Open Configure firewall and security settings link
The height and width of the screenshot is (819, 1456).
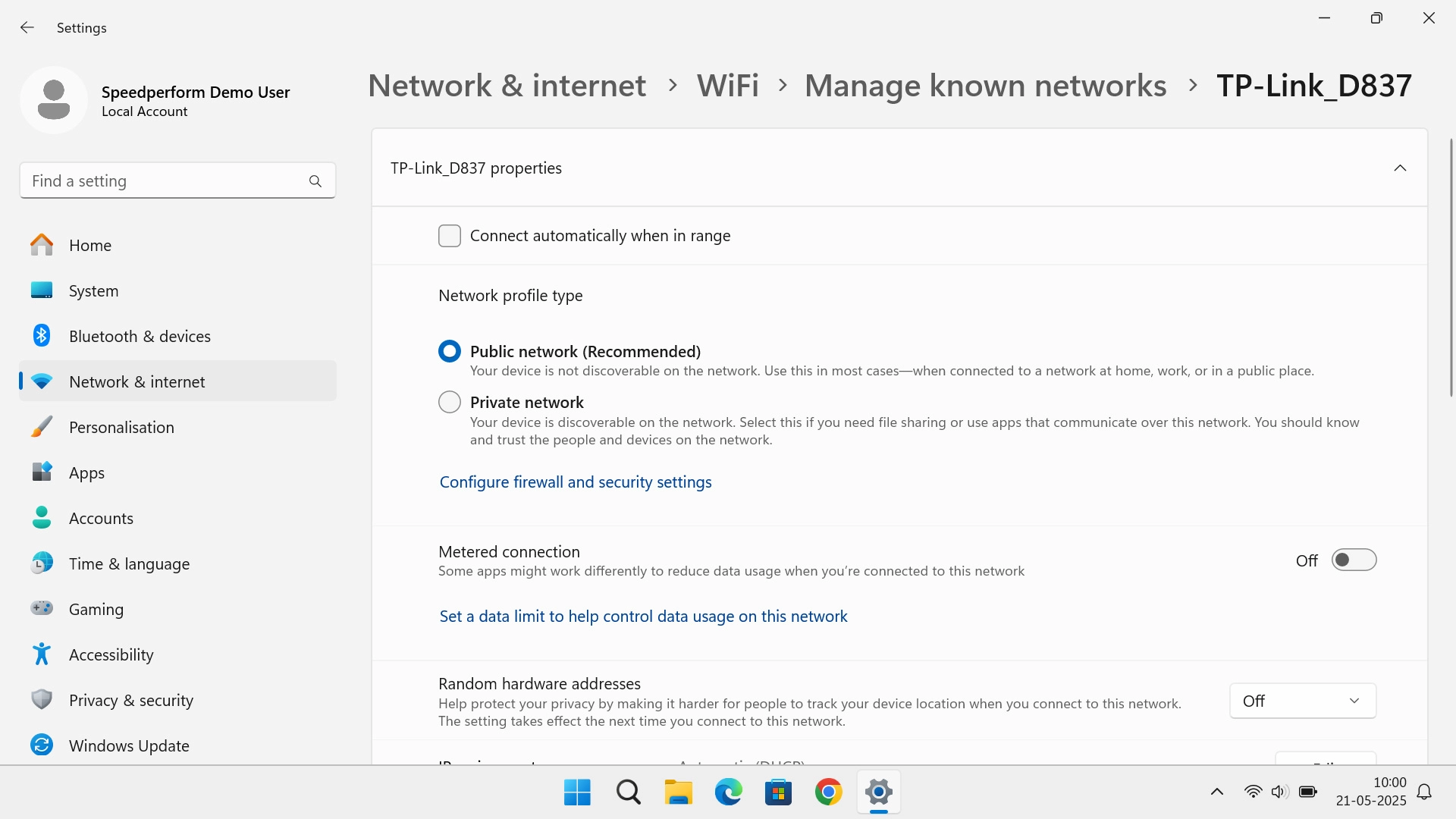coord(576,482)
